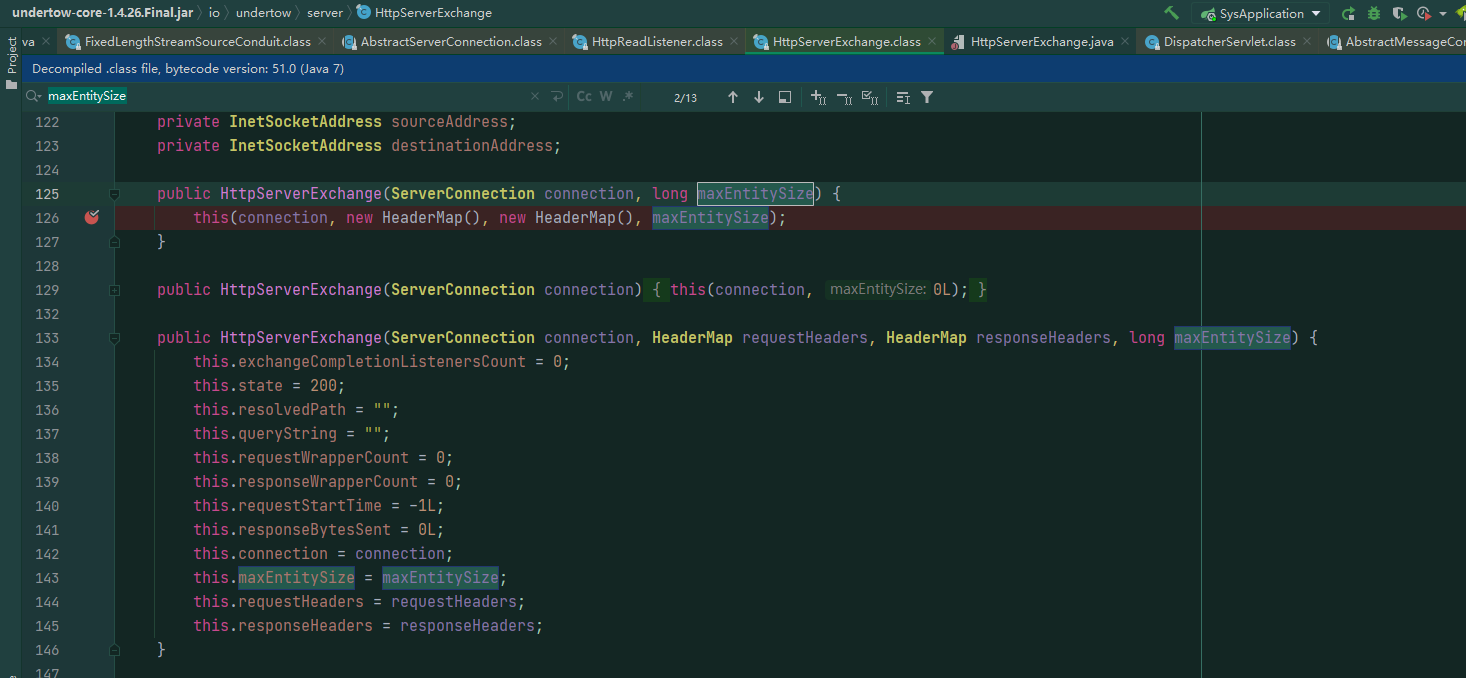Navigate via the server breadcrumb
This screenshot has height=678, width=1466.
point(324,13)
